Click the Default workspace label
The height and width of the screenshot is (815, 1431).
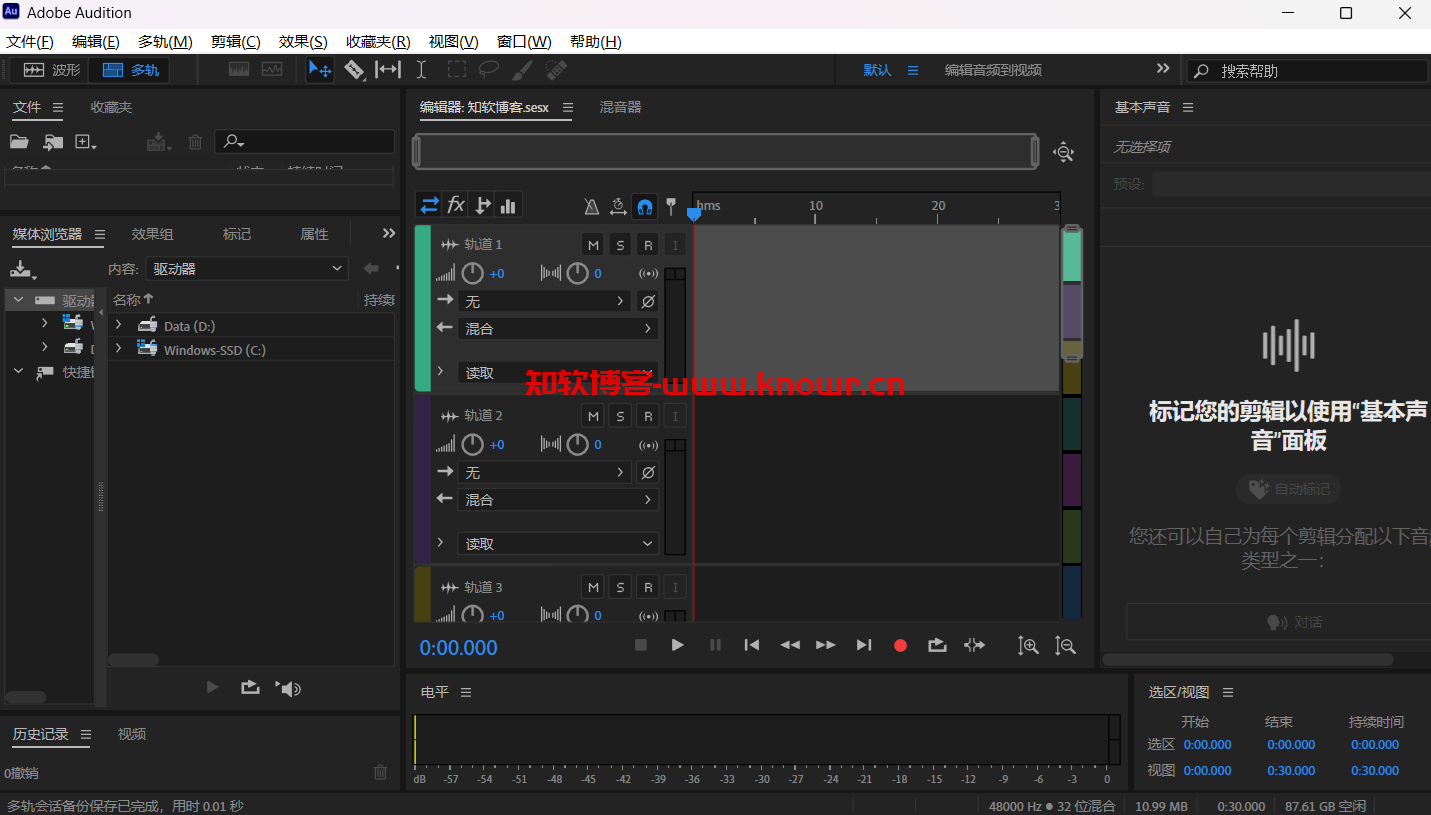877,70
